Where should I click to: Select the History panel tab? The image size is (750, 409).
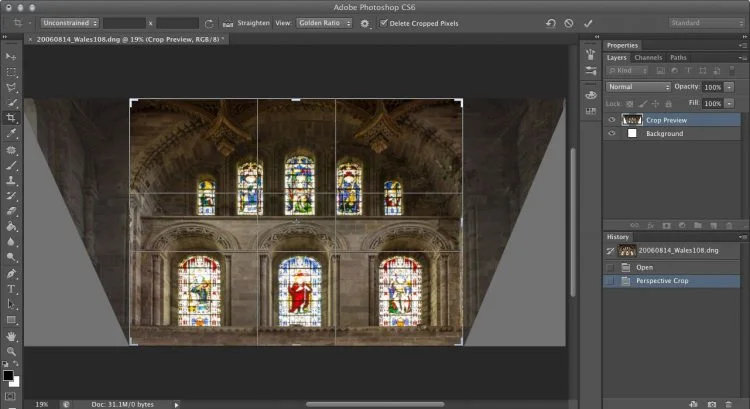tap(618, 237)
